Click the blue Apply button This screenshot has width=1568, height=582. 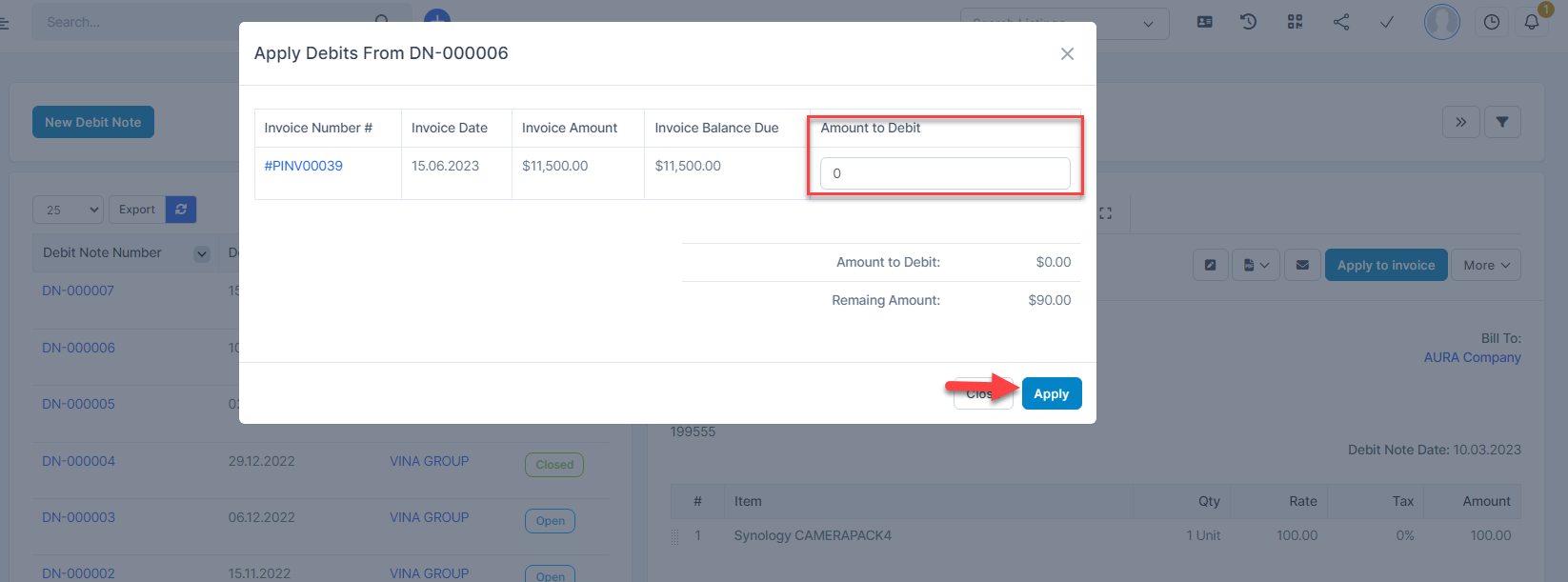1051,393
